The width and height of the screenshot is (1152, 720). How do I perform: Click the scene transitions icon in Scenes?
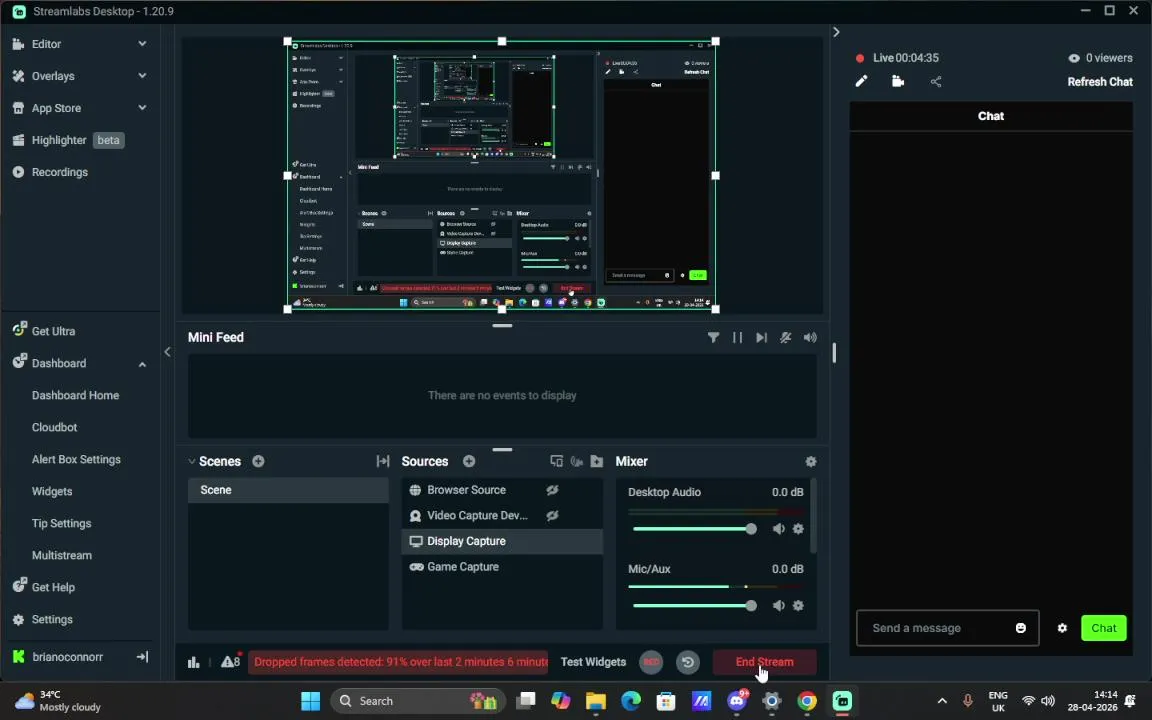pyautogui.click(x=383, y=461)
